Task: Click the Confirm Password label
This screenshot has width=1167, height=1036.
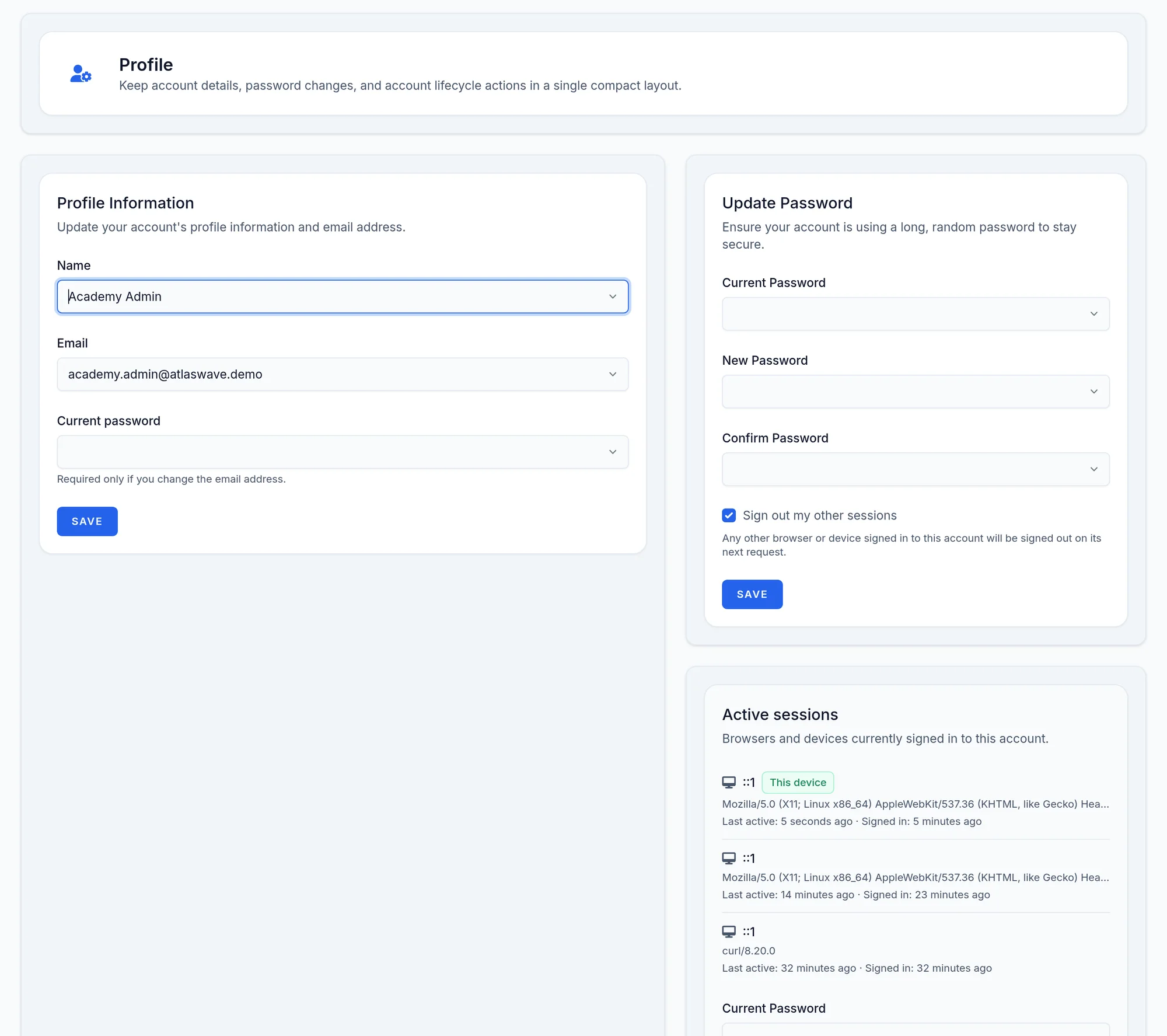Action: point(775,438)
